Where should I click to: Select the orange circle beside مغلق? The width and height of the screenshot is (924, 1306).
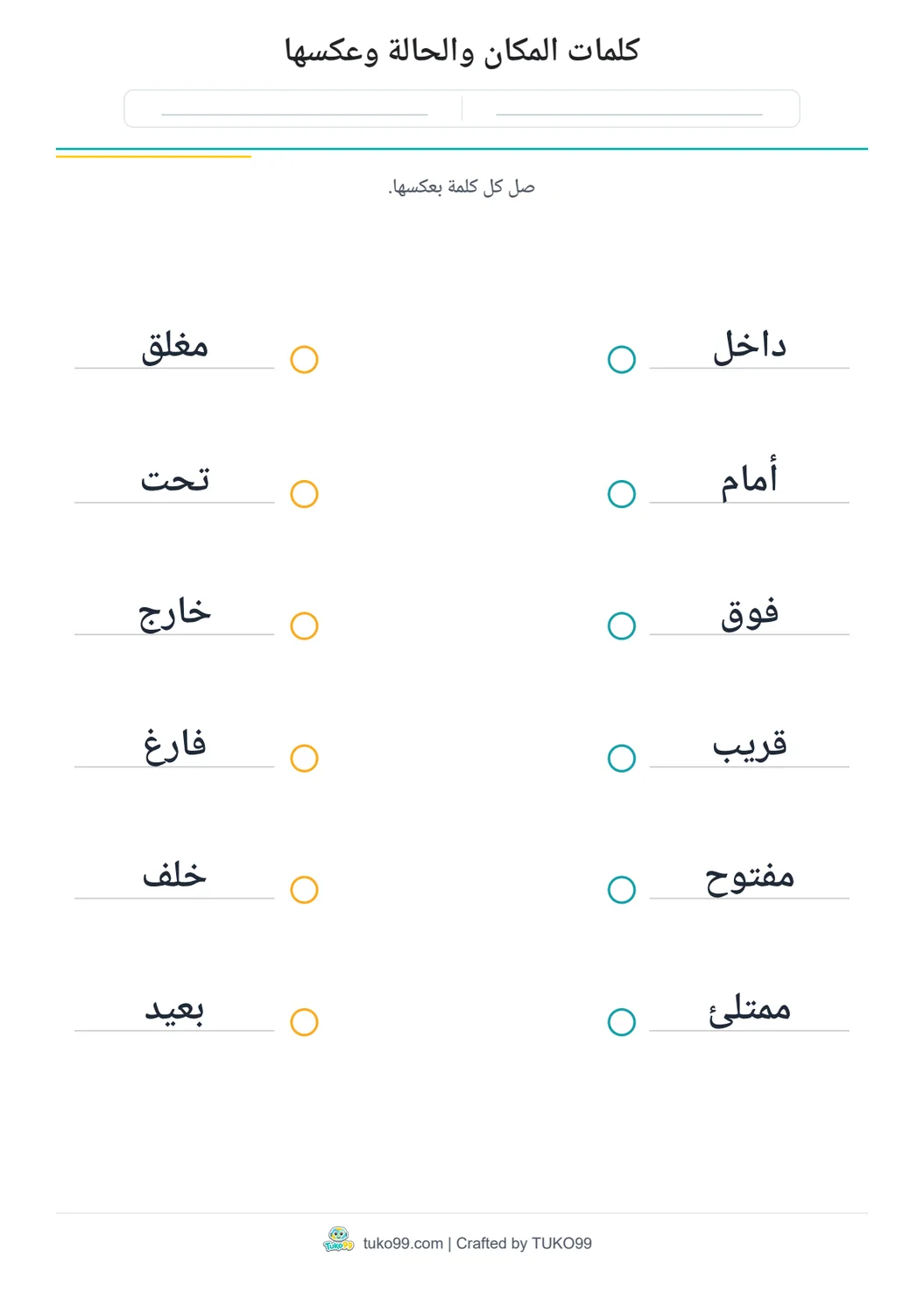click(x=304, y=359)
